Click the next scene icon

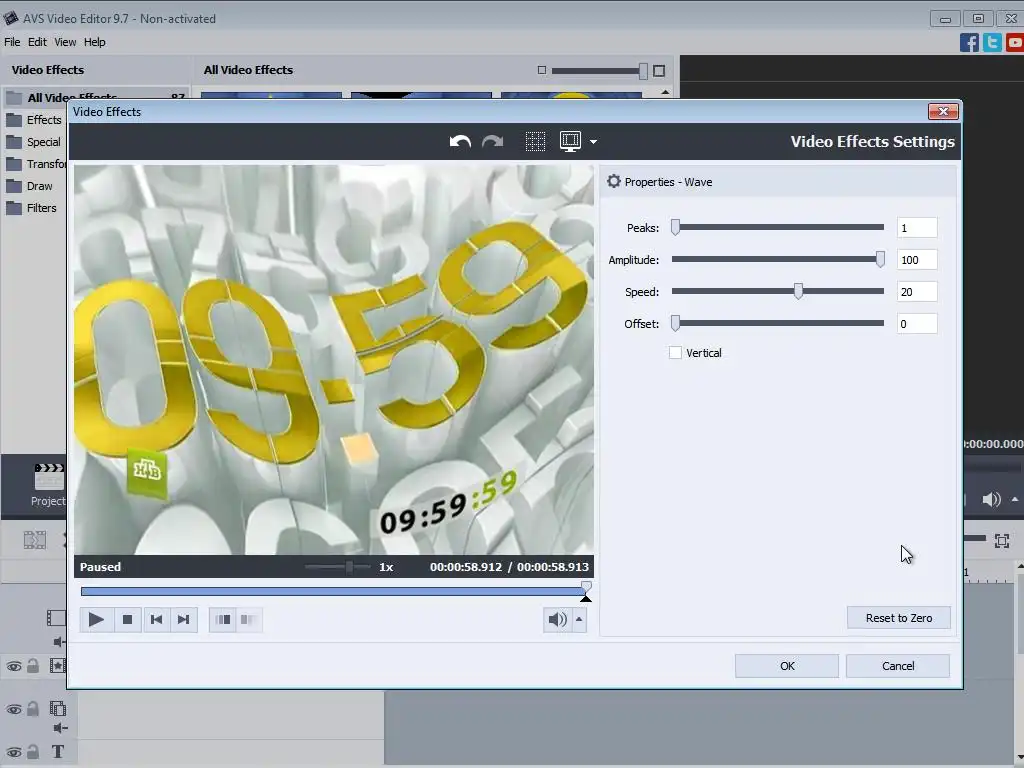(249, 619)
